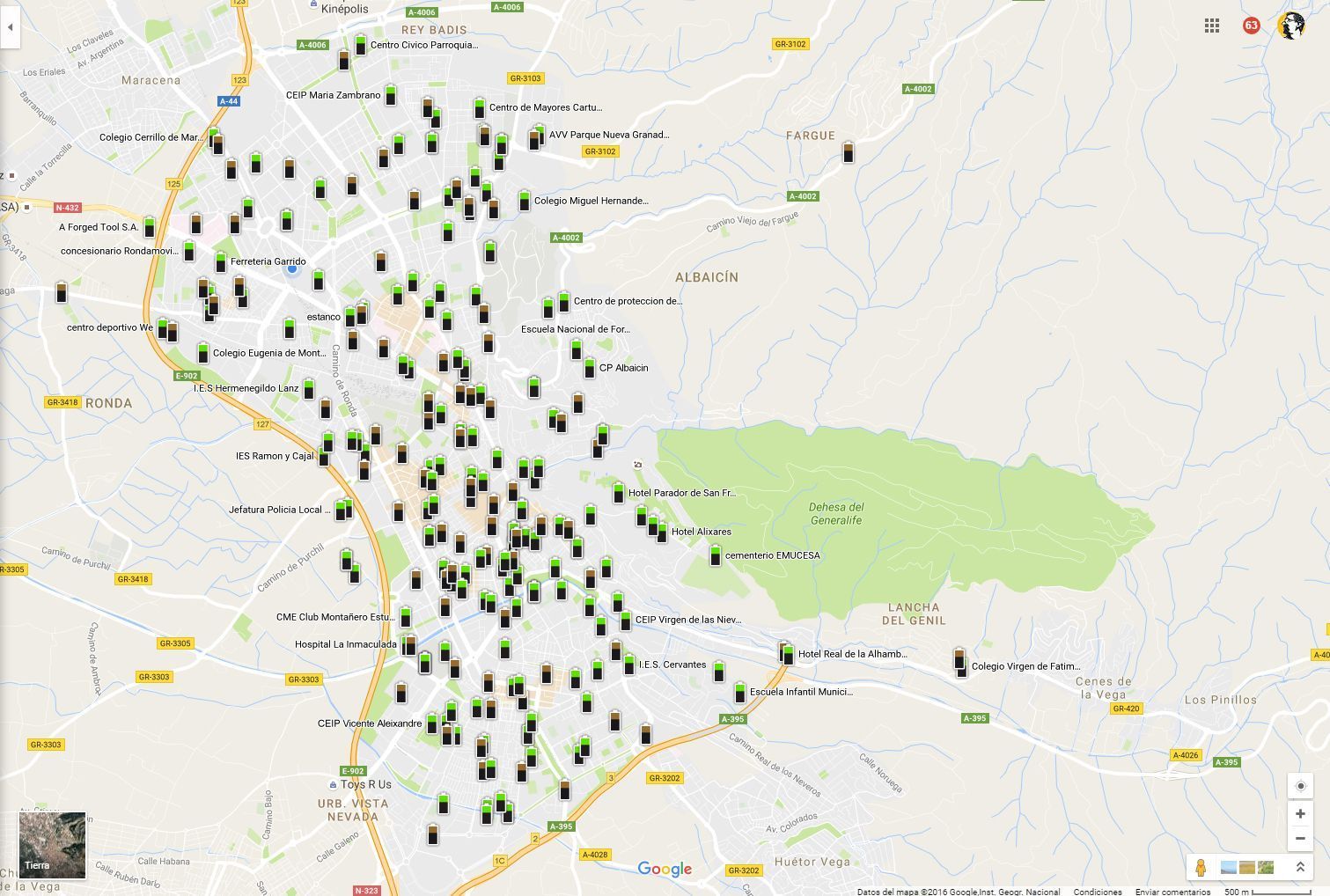Click the Escuela Nacional de For label
The height and width of the screenshot is (896, 1330).
coord(576,329)
